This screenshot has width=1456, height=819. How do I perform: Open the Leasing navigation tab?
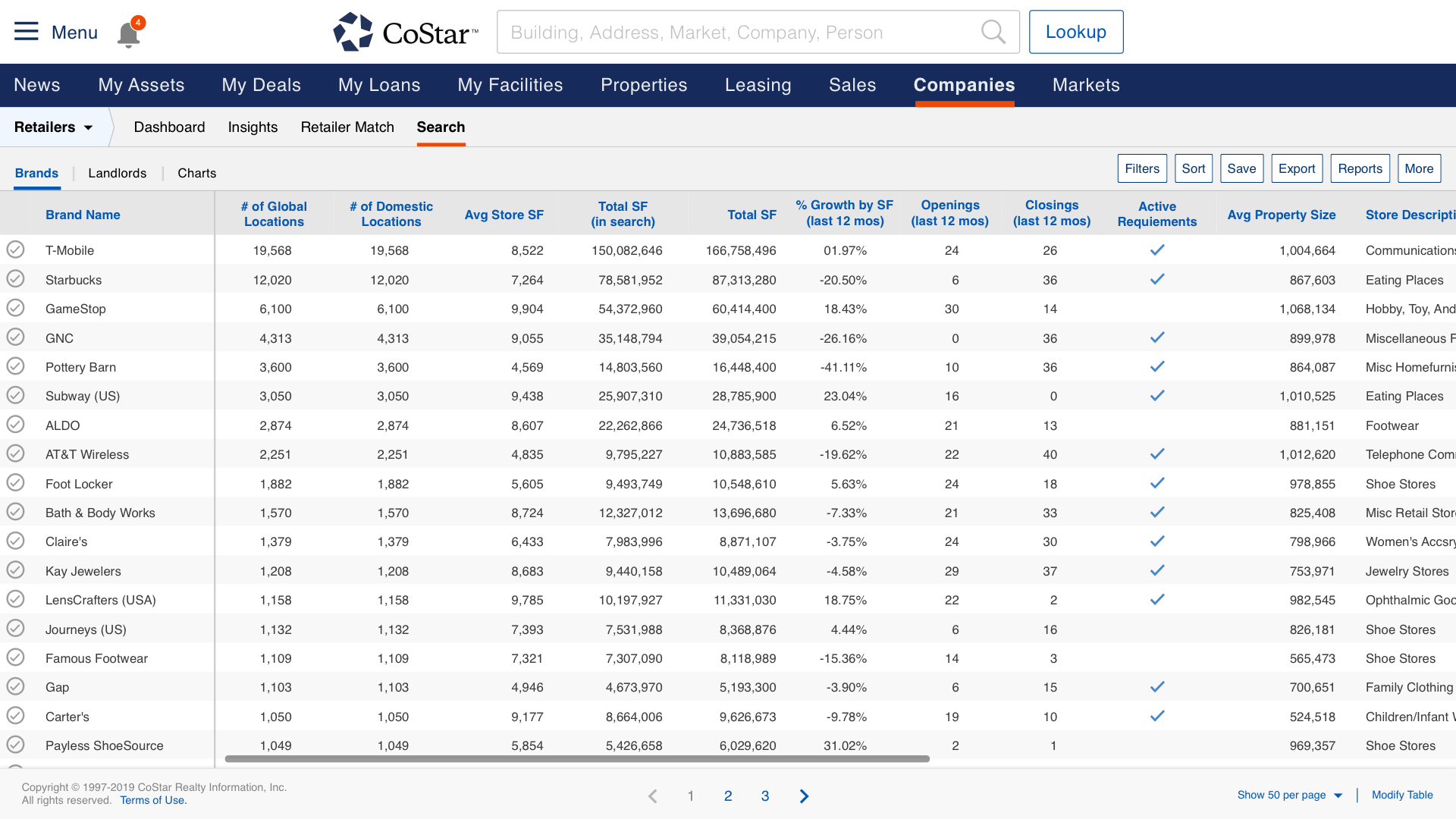pos(758,85)
